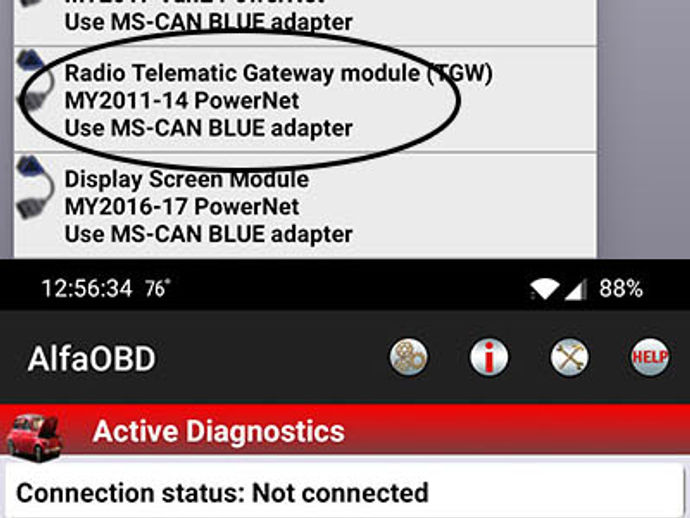Click the adapter icon beside Radio Telematic Gateway

[x=34, y=80]
